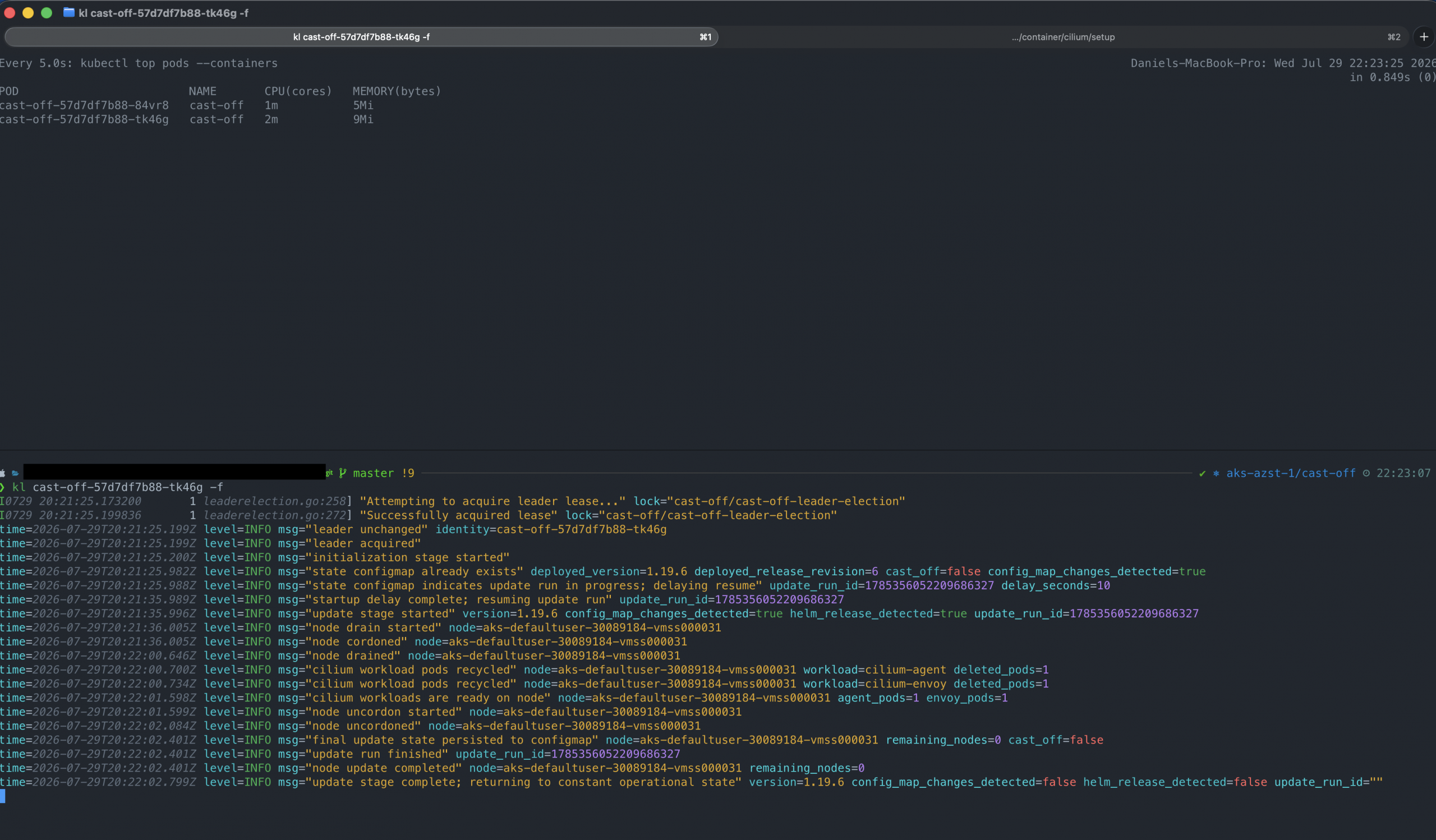Click the ⌘1 shortcut label on first tab
The height and width of the screenshot is (840, 1436).
[x=706, y=37]
